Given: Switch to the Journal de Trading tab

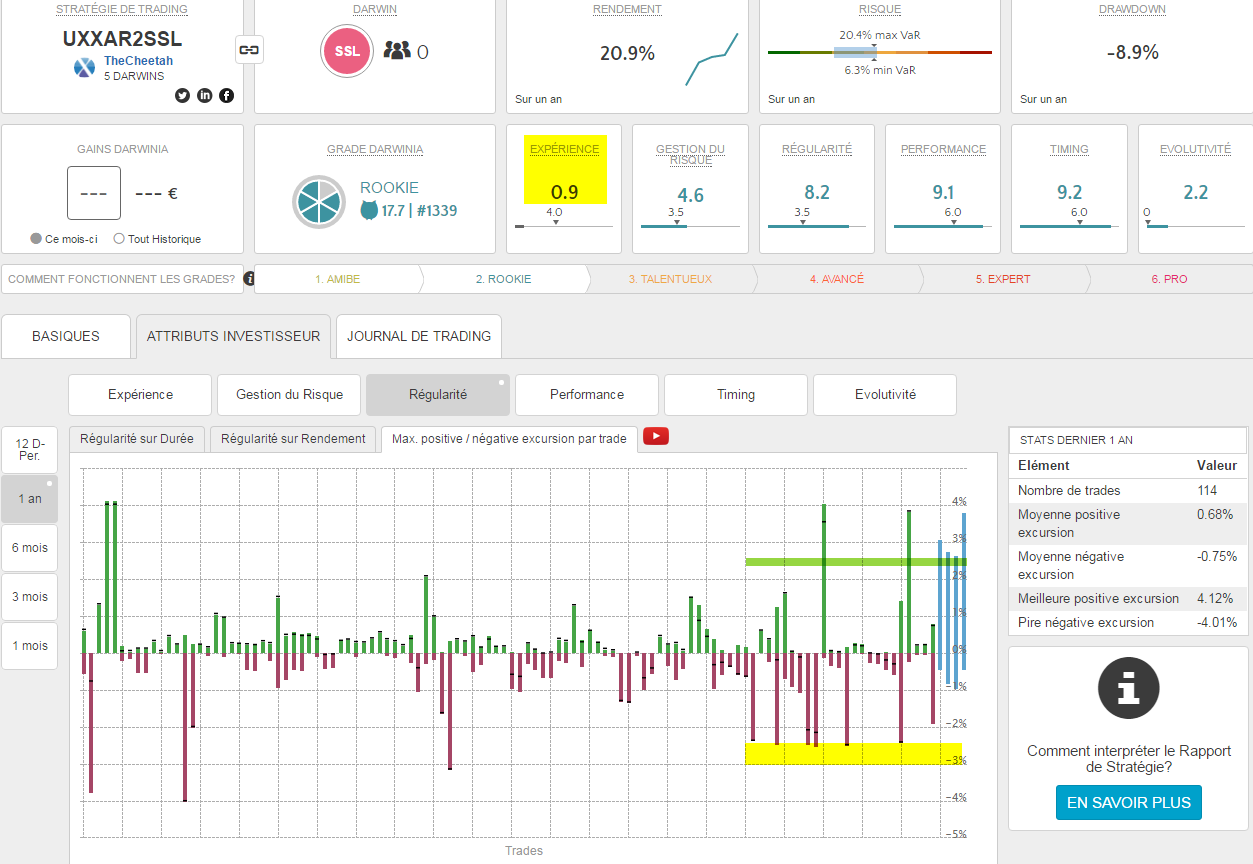Looking at the screenshot, I should 419,336.
